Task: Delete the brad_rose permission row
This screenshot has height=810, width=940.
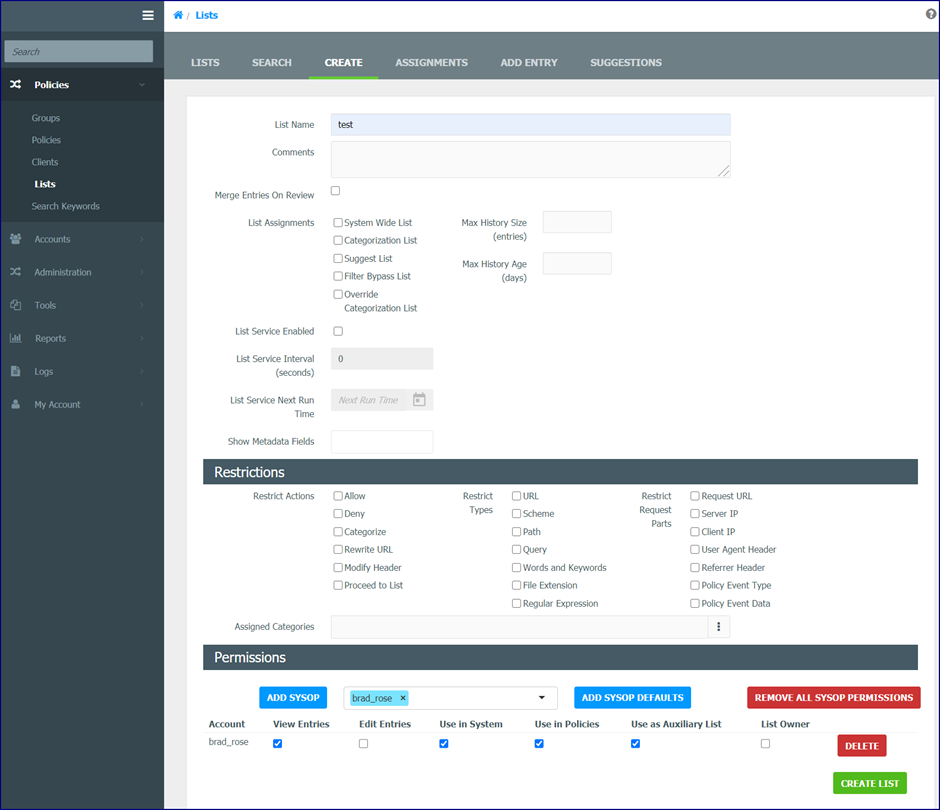Action: 862,746
